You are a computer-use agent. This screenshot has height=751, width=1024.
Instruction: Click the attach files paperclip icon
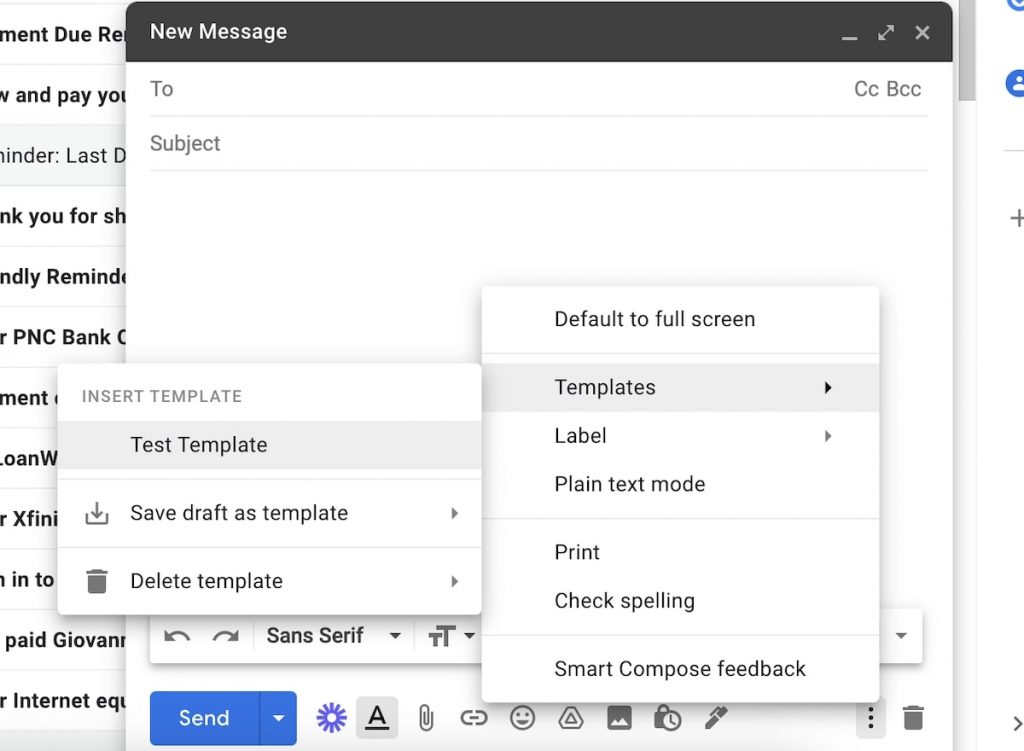coord(426,718)
